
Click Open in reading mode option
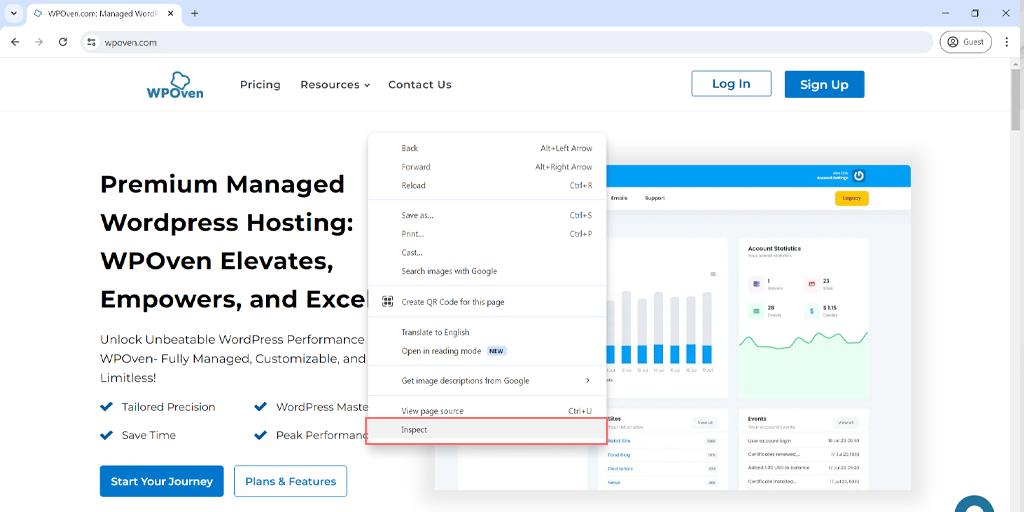pos(441,351)
